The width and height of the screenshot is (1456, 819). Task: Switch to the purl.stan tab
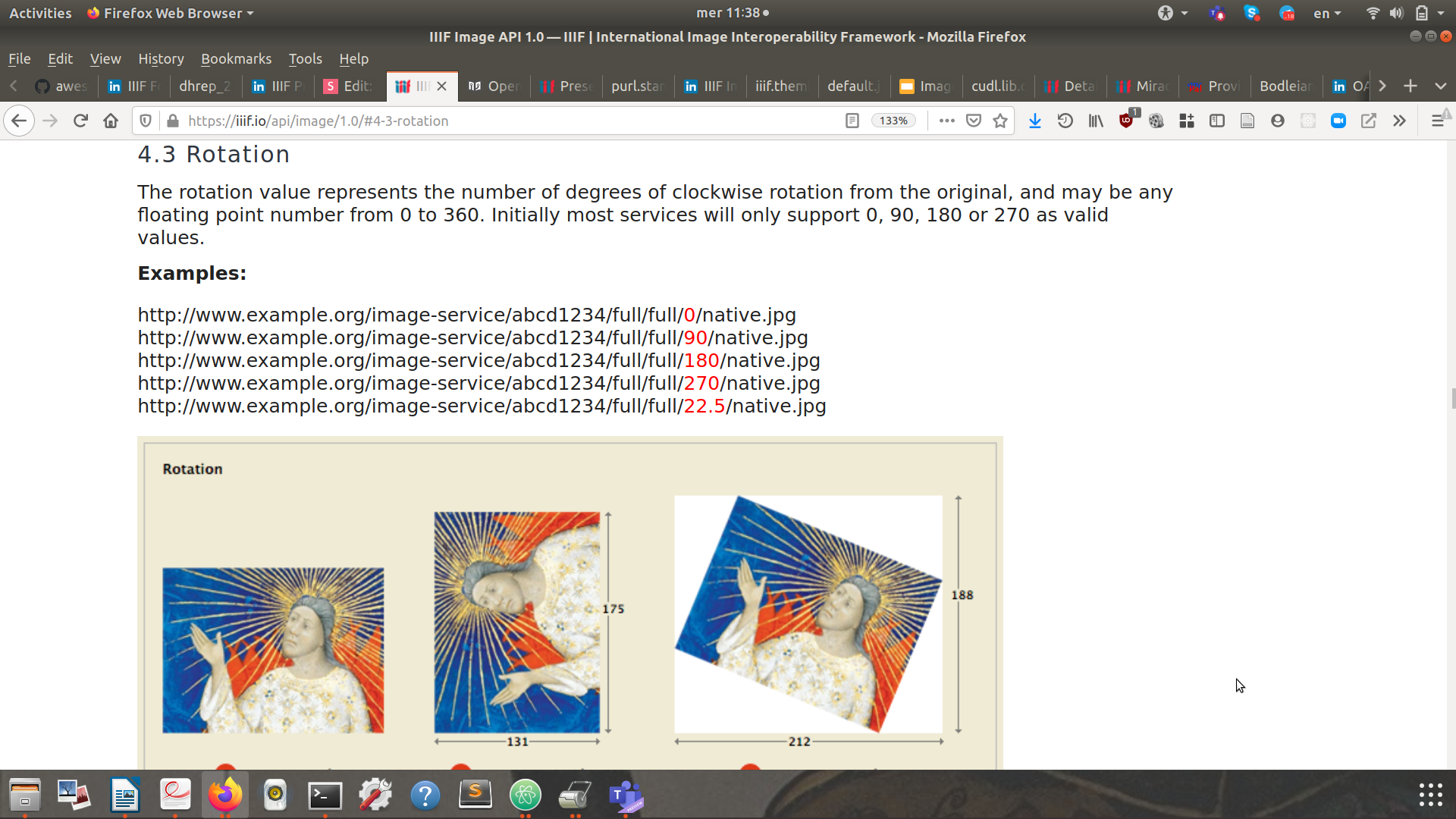[637, 86]
